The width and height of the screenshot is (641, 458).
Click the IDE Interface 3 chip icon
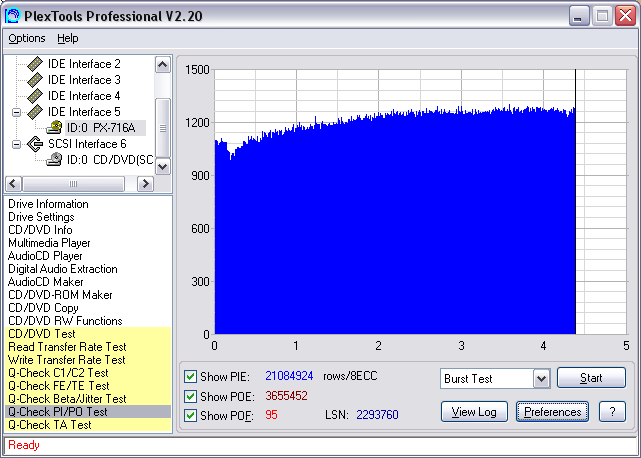click(x=35, y=80)
